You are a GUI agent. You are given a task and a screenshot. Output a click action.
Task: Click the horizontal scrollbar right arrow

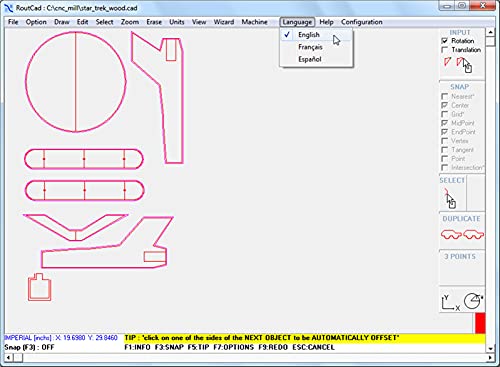490,358
